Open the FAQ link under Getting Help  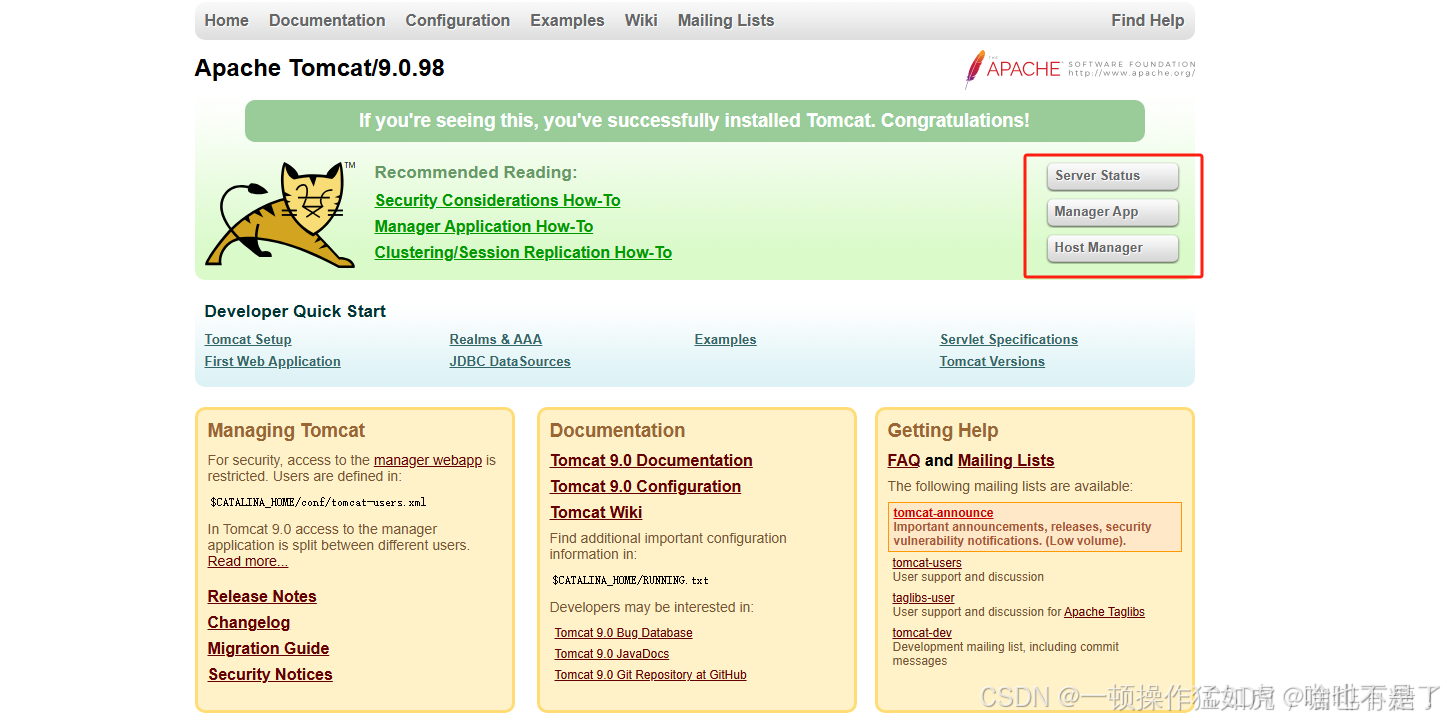click(x=904, y=460)
